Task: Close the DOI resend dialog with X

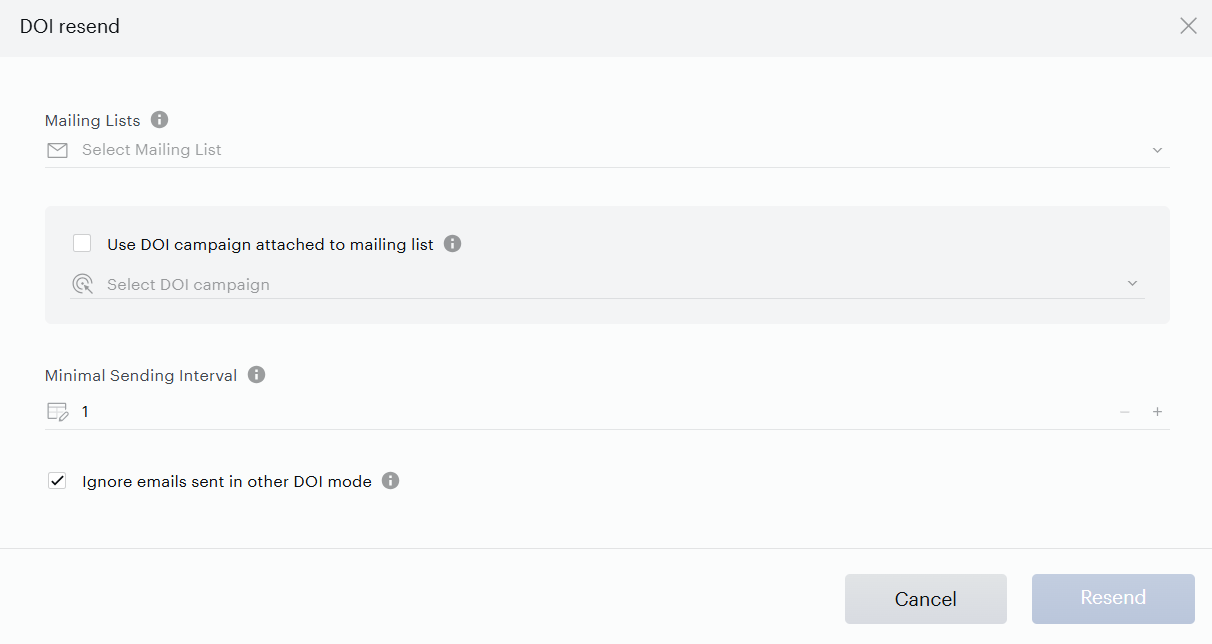Action: (x=1188, y=26)
